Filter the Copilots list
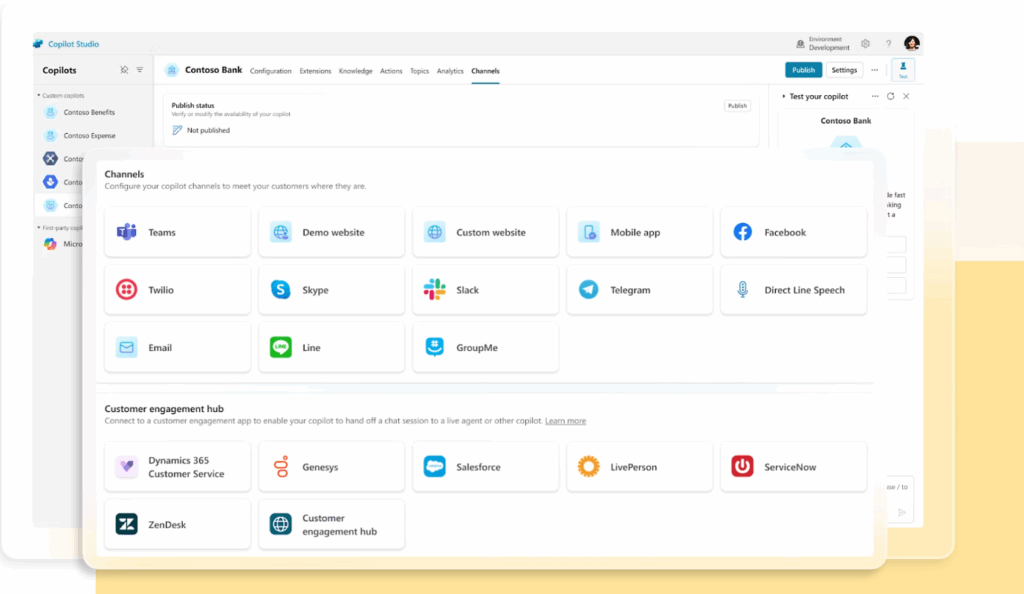This screenshot has height=594, width=1024. click(x=140, y=70)
